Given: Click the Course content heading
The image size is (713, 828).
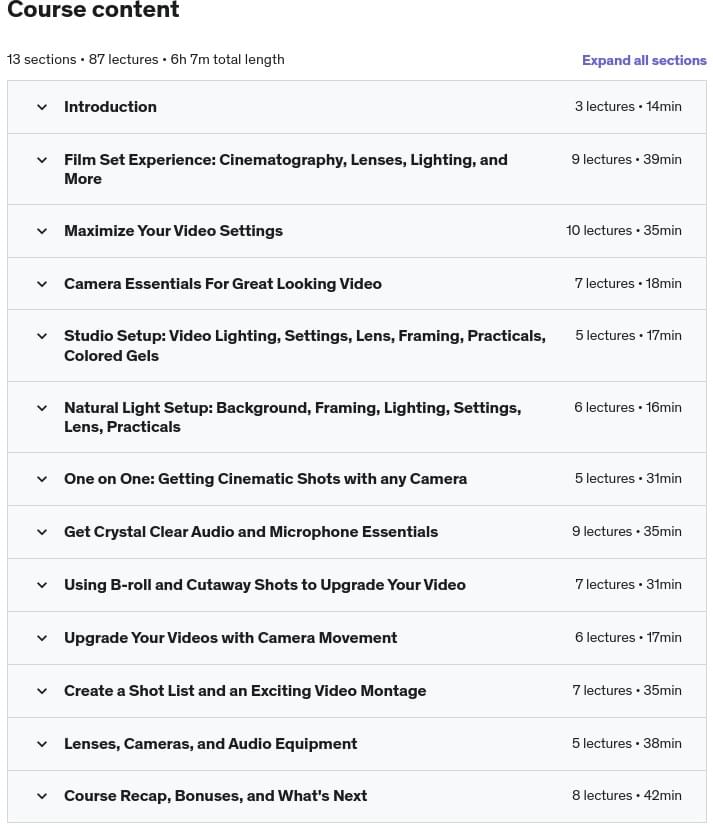Looking at the screenshot, I should [93, 11].
